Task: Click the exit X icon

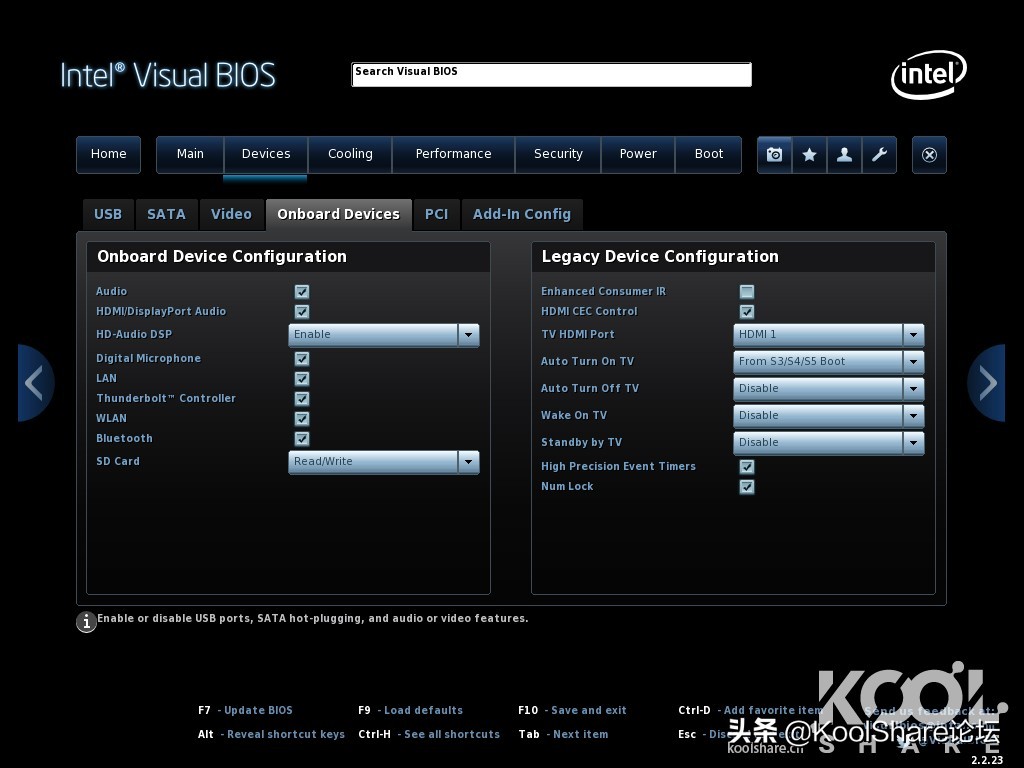Action: tap(929, 155)
